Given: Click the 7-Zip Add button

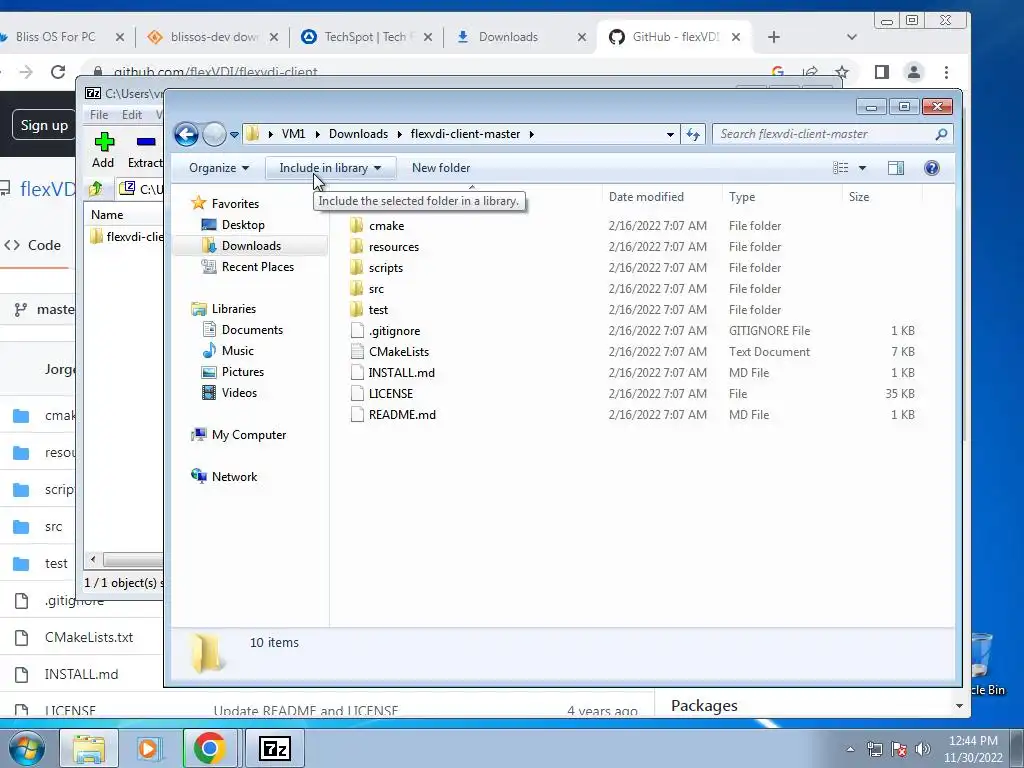Looking at the screenshot, I should (x=103, y=150).
